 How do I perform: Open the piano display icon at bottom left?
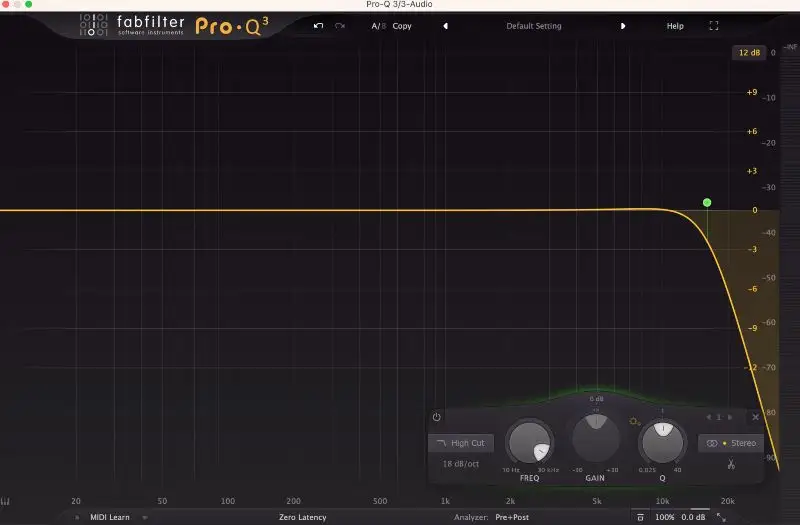pos(6,501)
